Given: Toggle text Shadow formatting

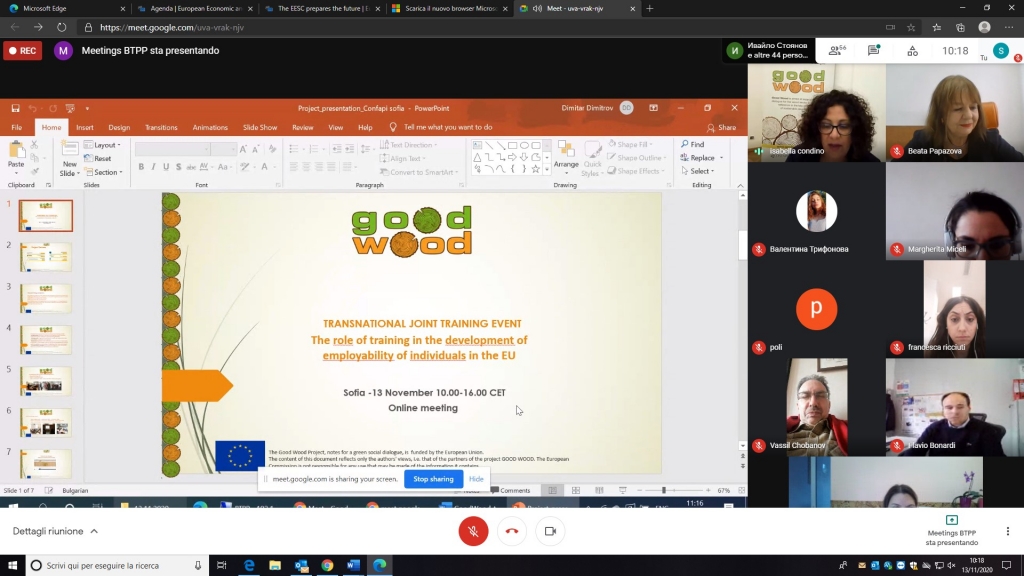Looking at the screenshot, I should click(178, 167).
